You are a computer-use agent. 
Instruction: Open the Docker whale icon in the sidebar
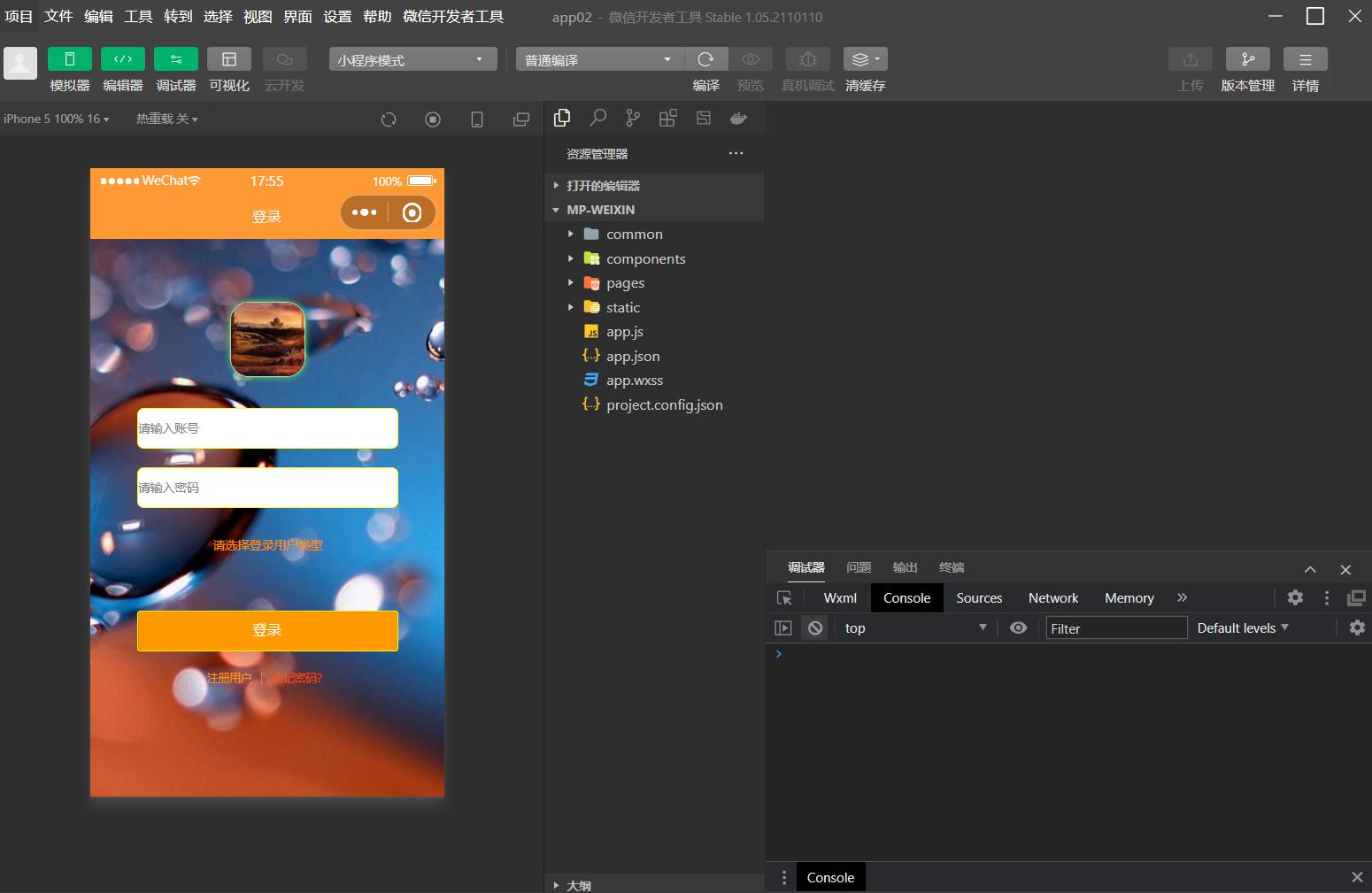pos(738,118)
